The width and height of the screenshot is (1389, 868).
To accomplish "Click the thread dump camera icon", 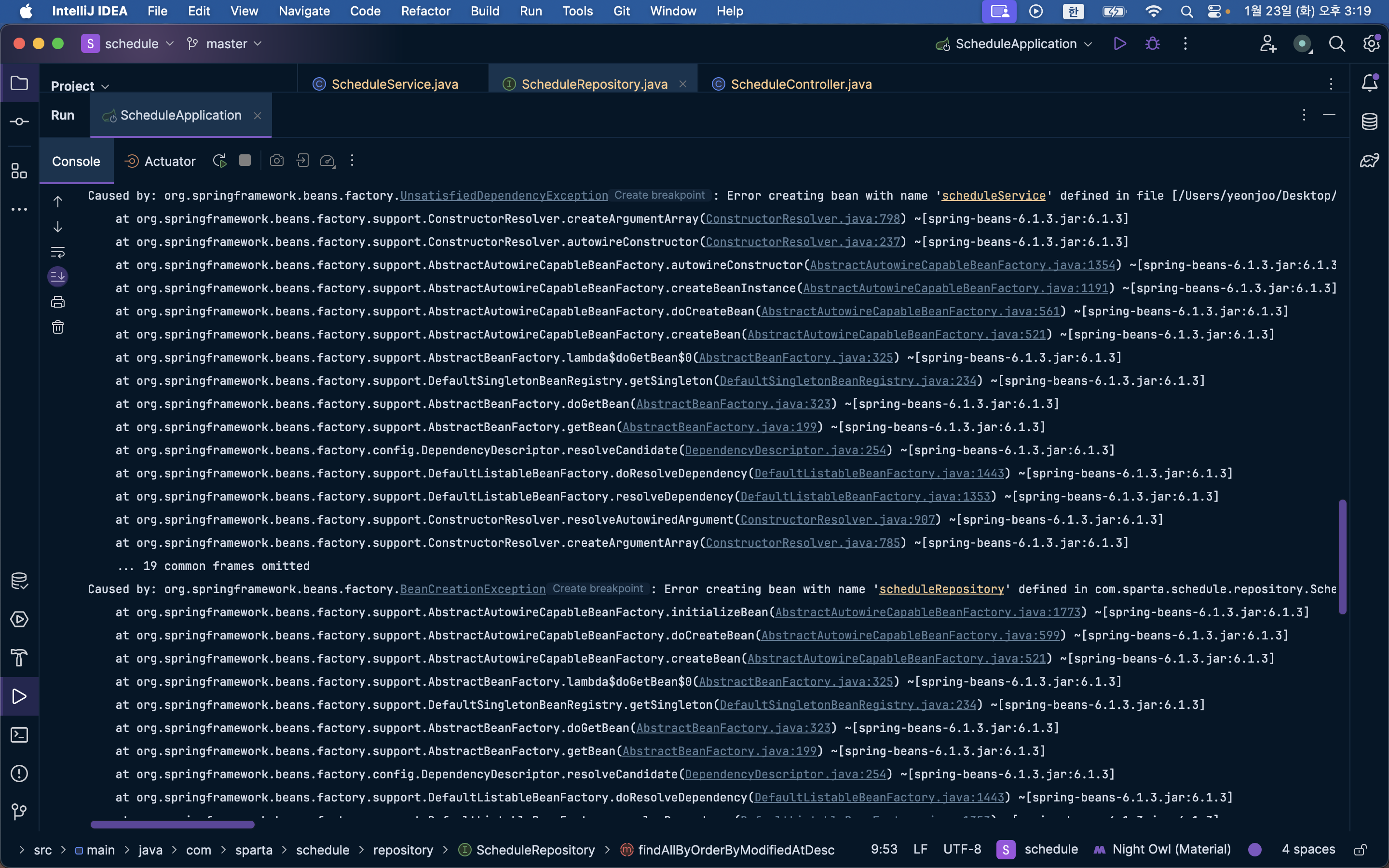I will point(277,161).
